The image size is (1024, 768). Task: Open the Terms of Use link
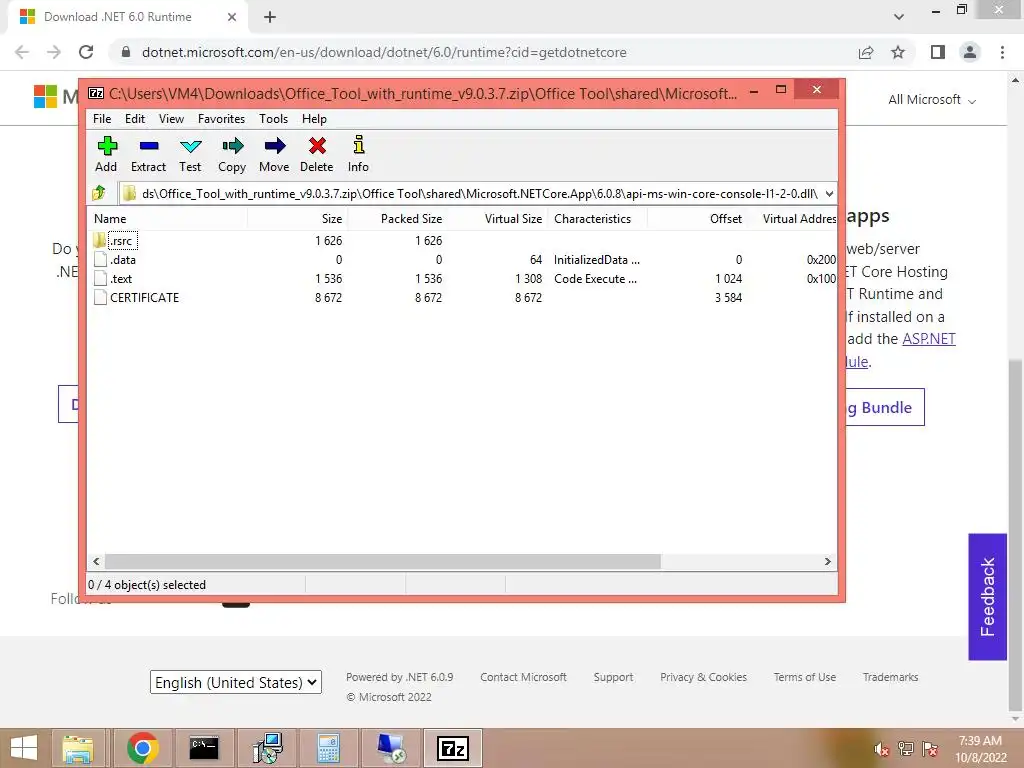pyautogui.click(x=805, y=677)
